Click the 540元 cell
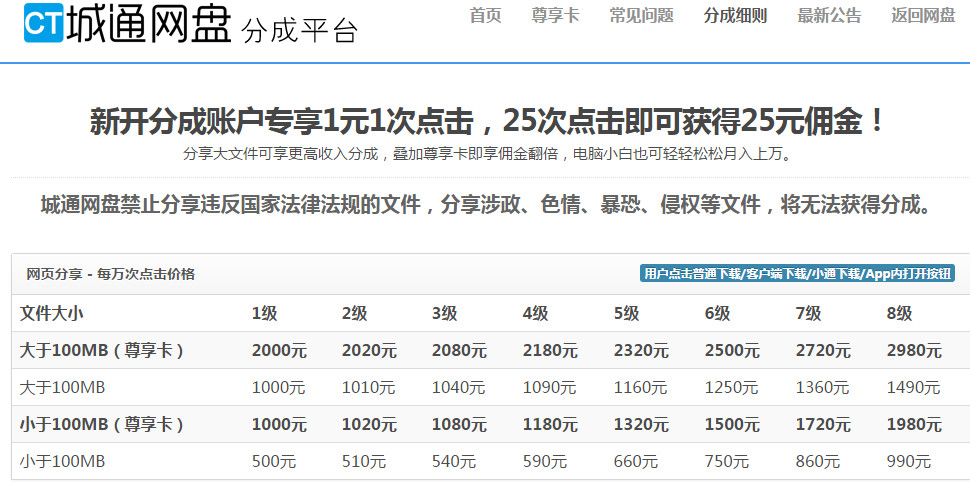 click(455, 461)
